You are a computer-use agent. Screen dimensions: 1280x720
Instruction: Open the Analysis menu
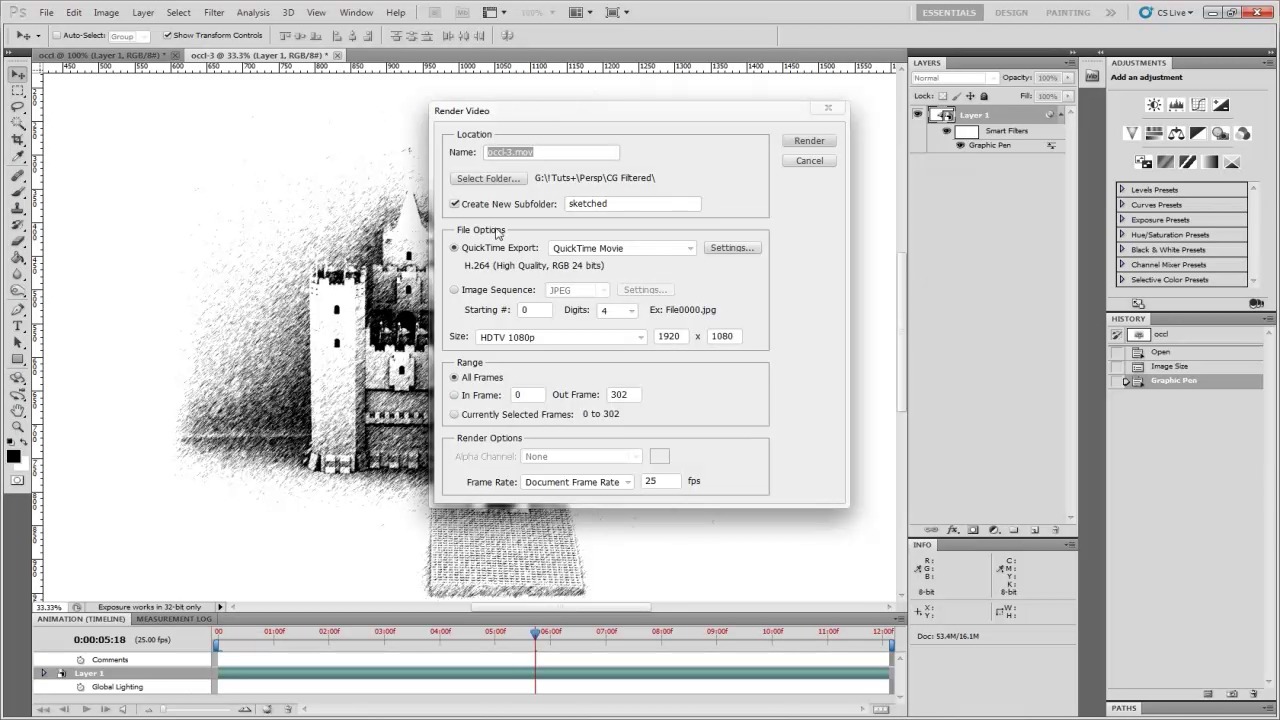(253, 13)
